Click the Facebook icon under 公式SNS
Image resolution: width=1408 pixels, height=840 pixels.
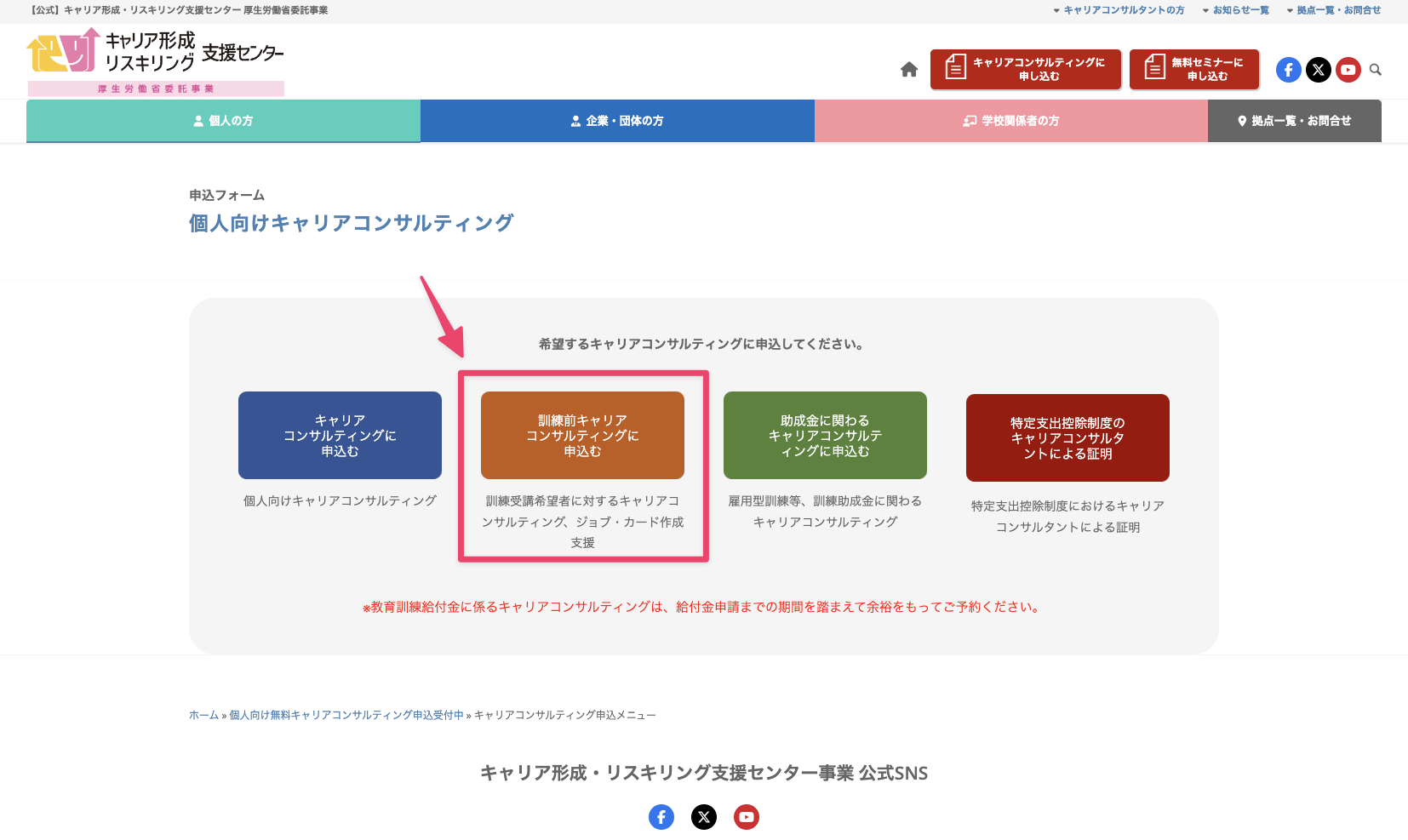661,817
